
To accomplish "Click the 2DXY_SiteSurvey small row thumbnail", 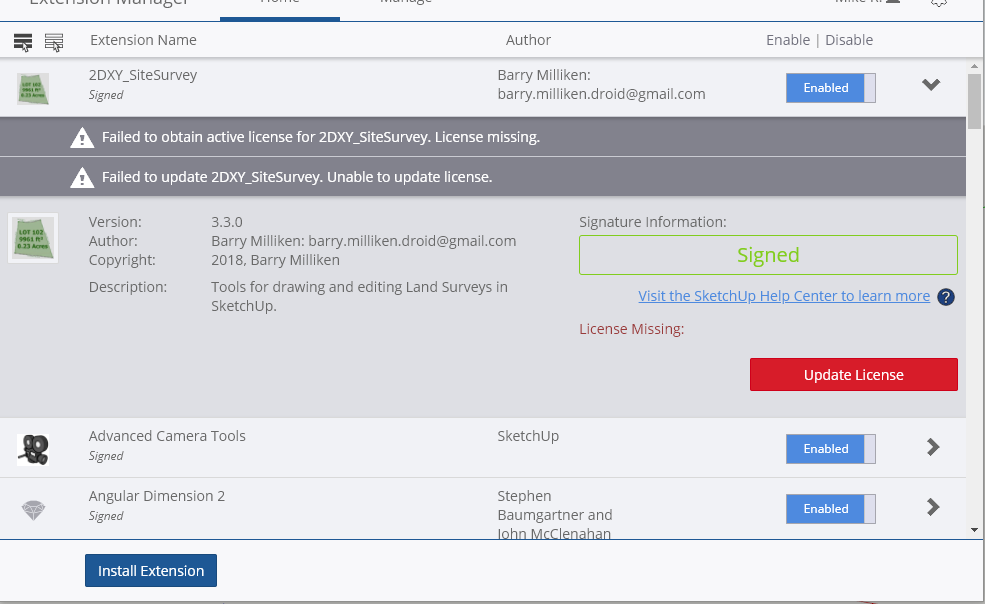I will [33, 89].
